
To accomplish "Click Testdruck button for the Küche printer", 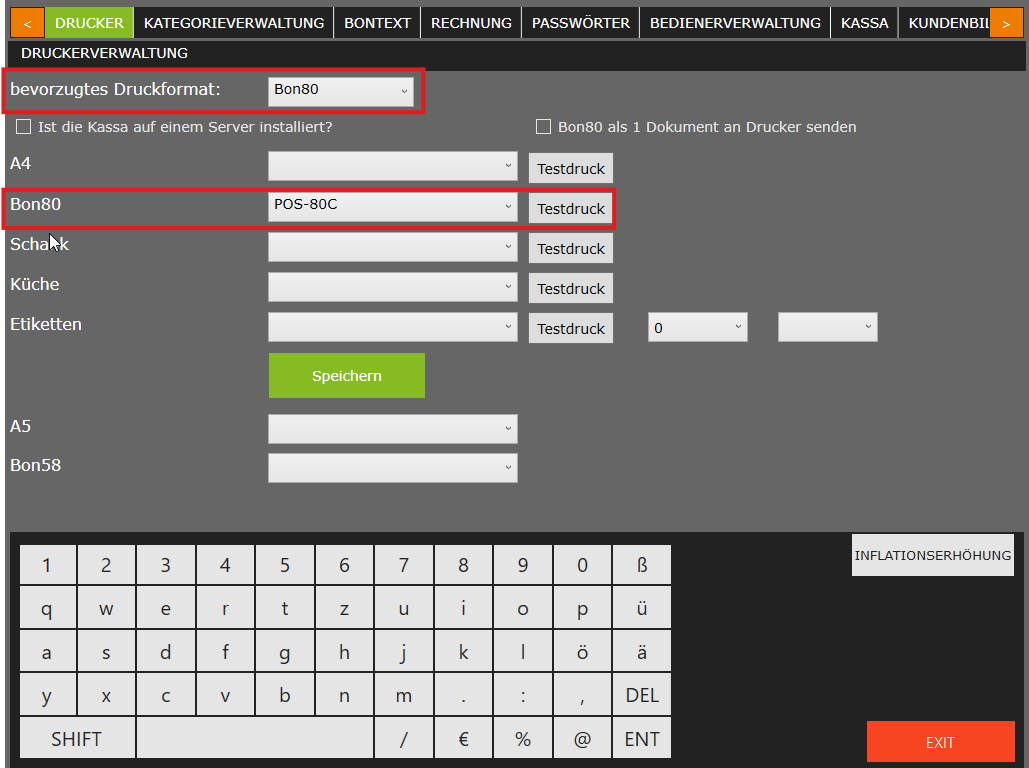I will (x=571, y=289).
